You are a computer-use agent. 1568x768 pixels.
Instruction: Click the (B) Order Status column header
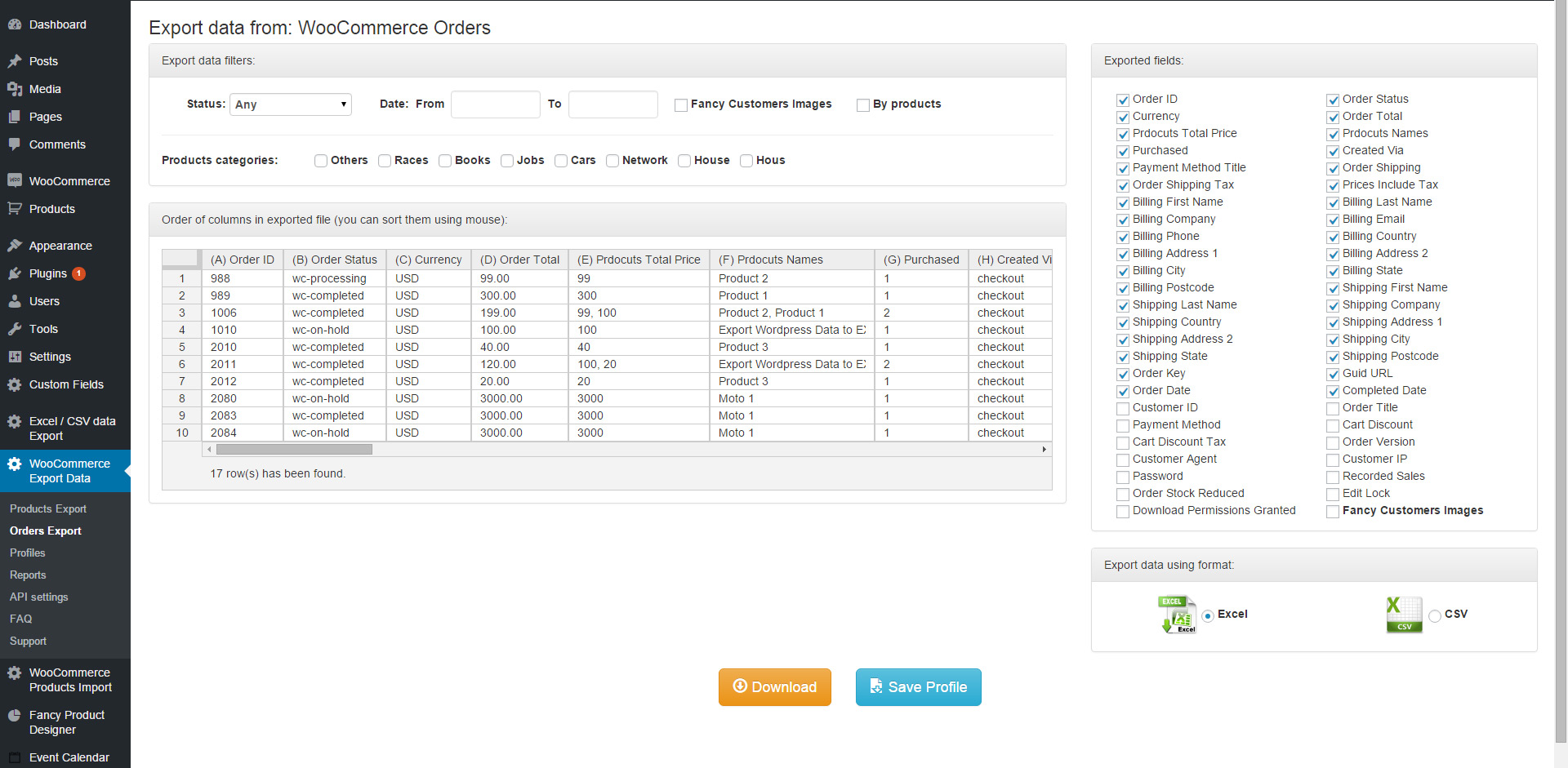click(x=335, y=260)
